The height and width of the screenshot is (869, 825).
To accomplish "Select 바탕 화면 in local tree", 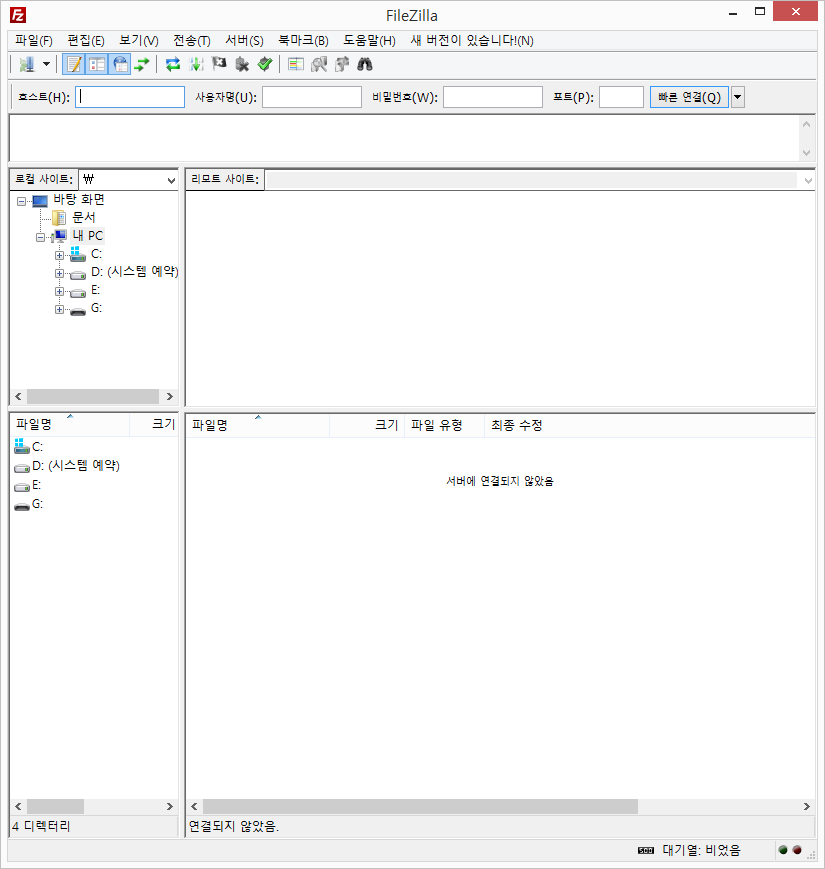I will [x=79, y=200].
